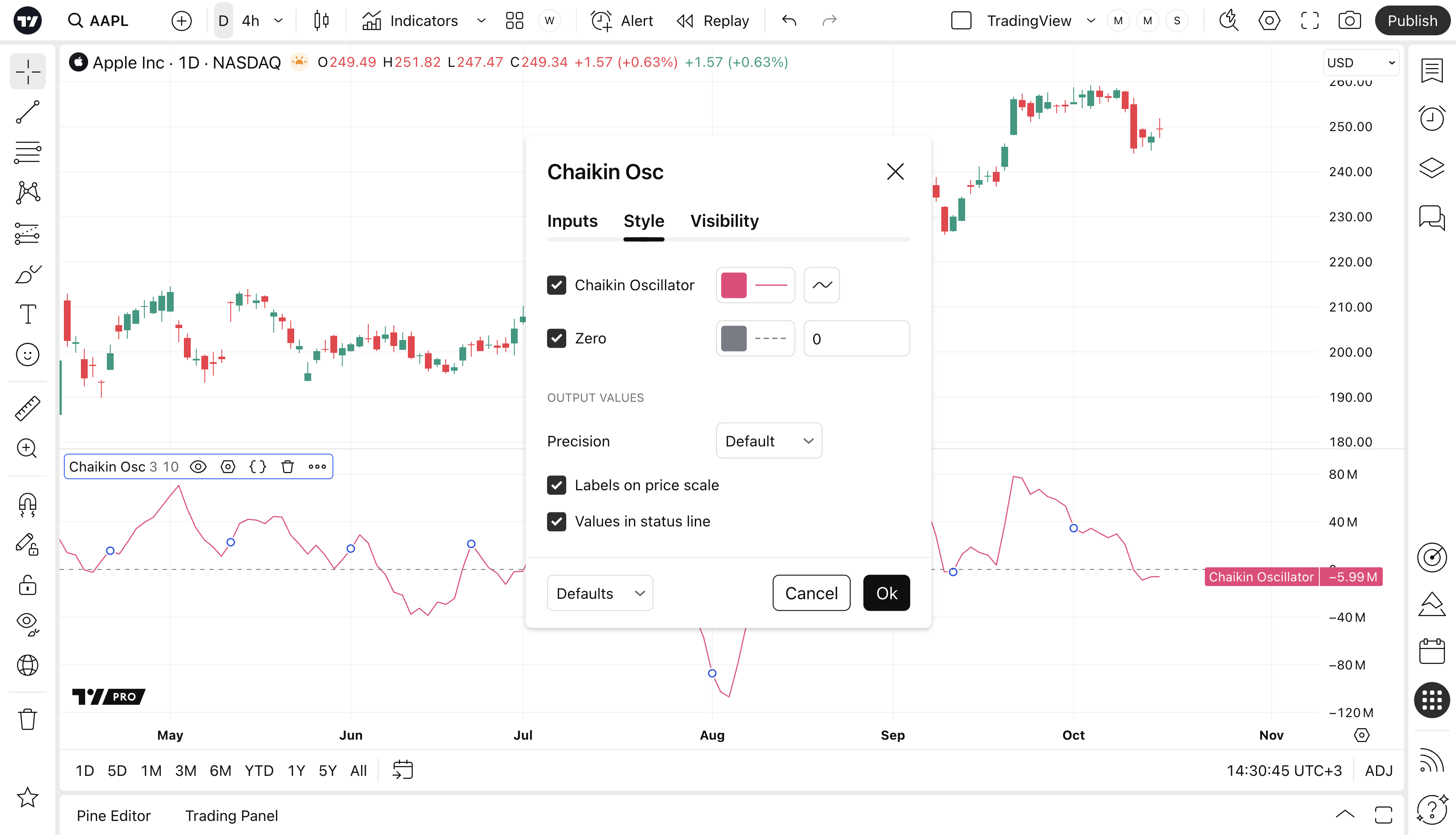Open the Defaults dropdown

click(x=599, y=593)
